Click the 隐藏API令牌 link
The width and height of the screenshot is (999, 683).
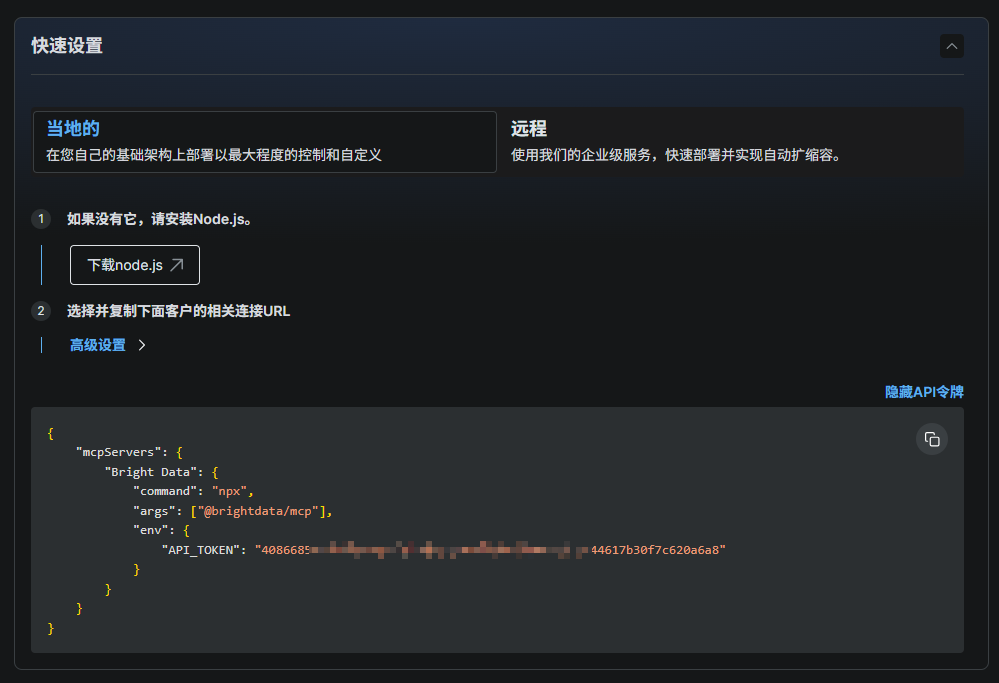point(924,392)
